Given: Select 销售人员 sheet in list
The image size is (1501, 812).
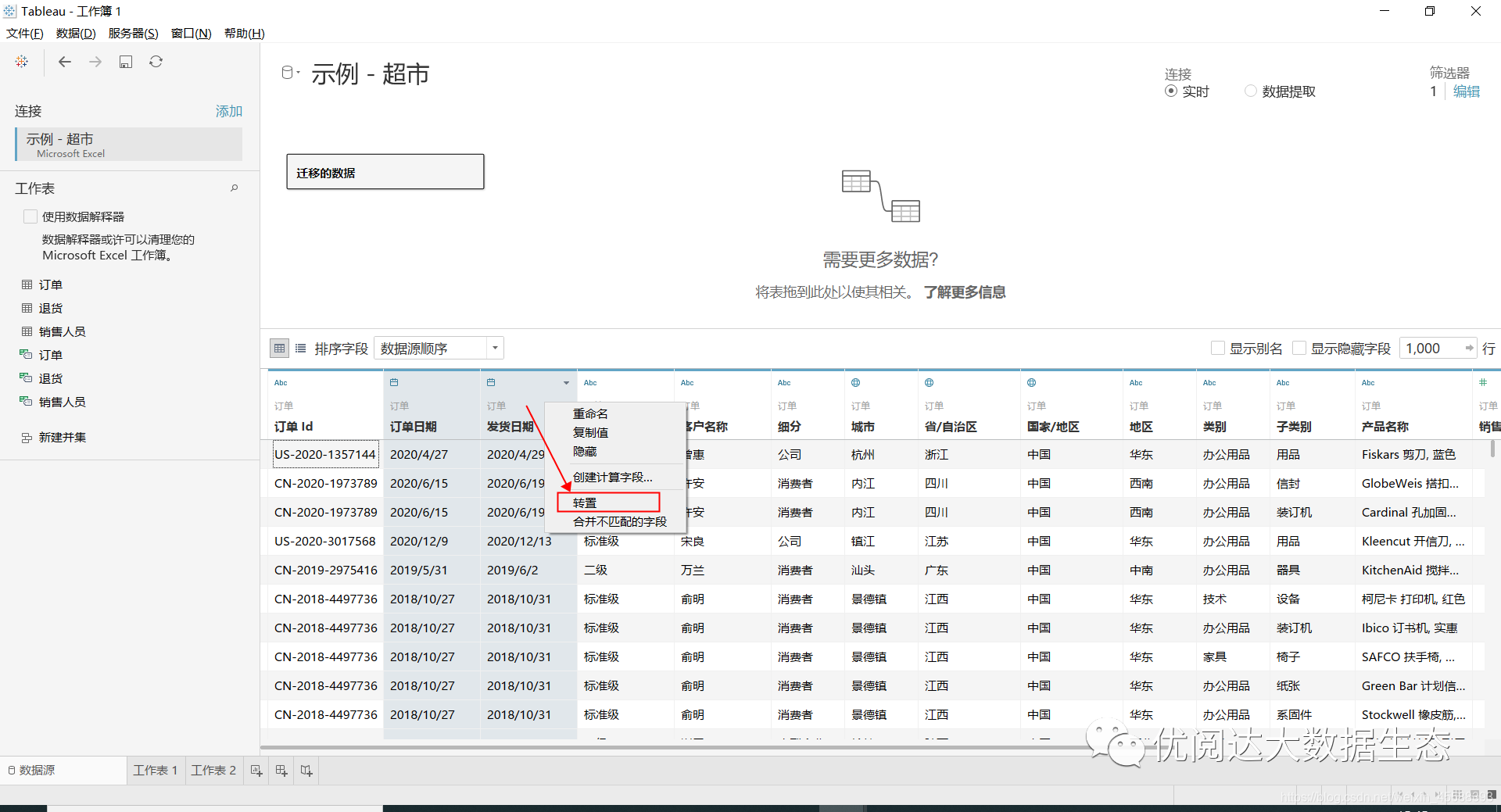Looking at the screenshot, I should click(62, 331).
